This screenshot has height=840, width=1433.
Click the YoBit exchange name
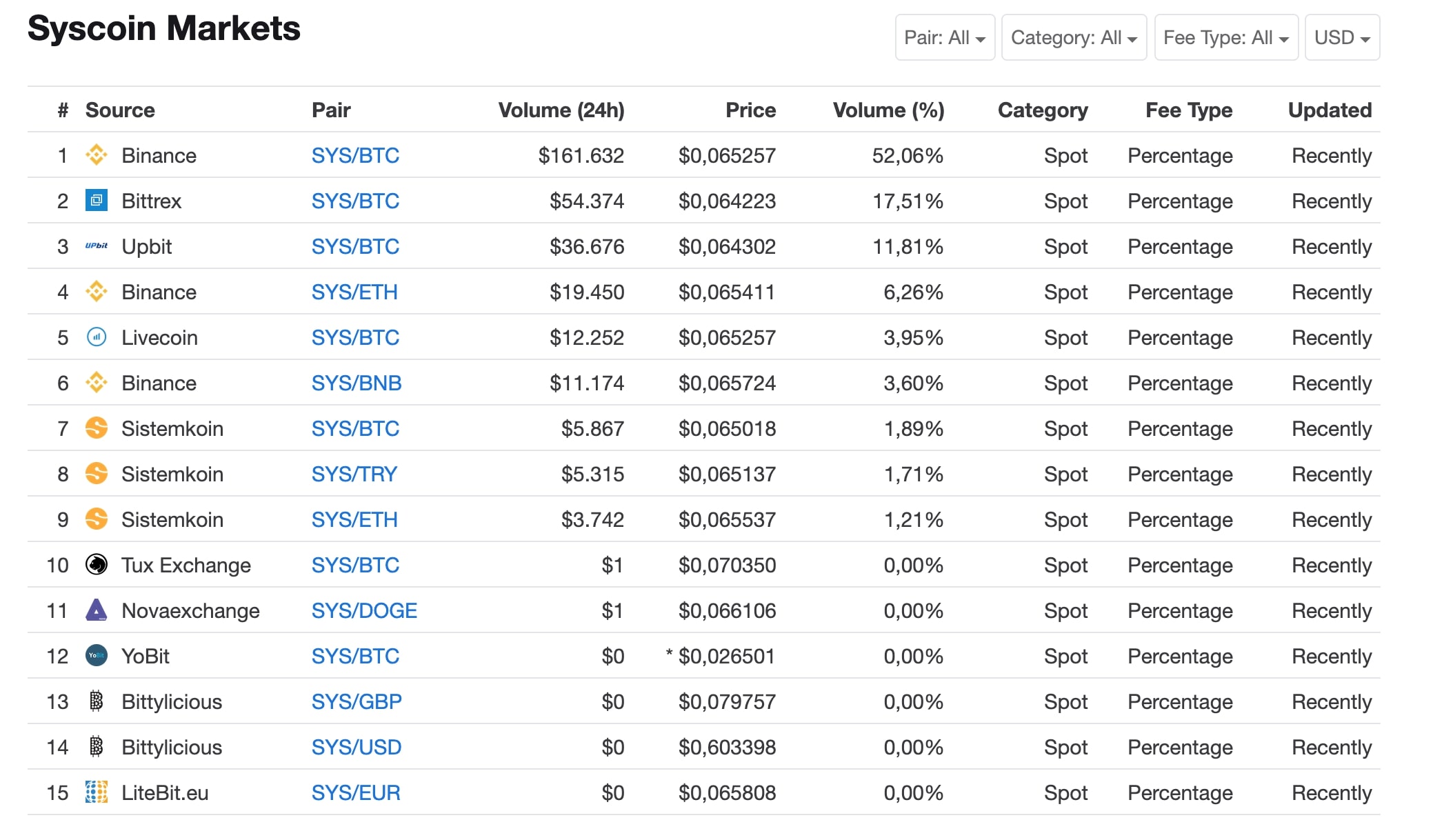click(x=146, y=657)
